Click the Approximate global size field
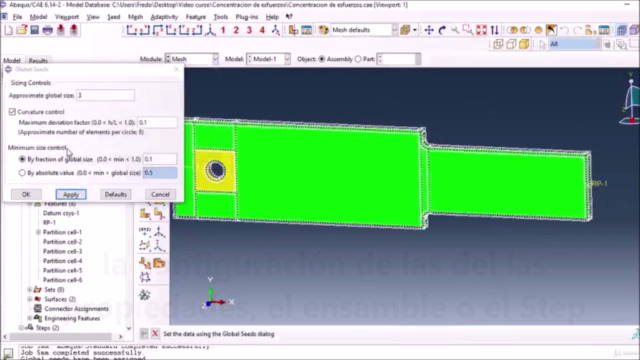640x360 pixels. (105, 95)
